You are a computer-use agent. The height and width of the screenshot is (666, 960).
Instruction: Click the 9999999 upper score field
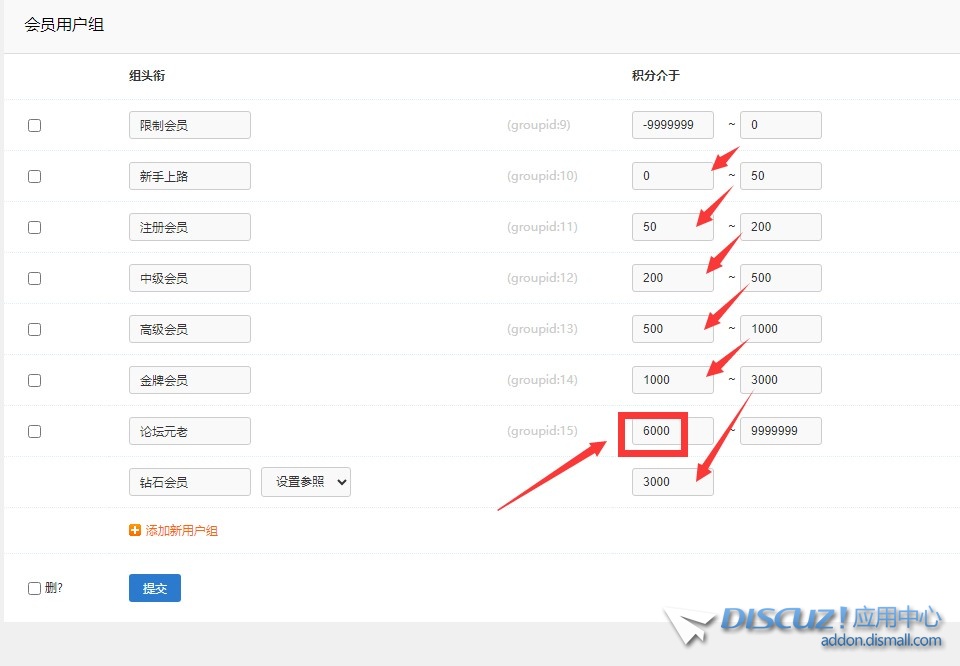[781, 431]
